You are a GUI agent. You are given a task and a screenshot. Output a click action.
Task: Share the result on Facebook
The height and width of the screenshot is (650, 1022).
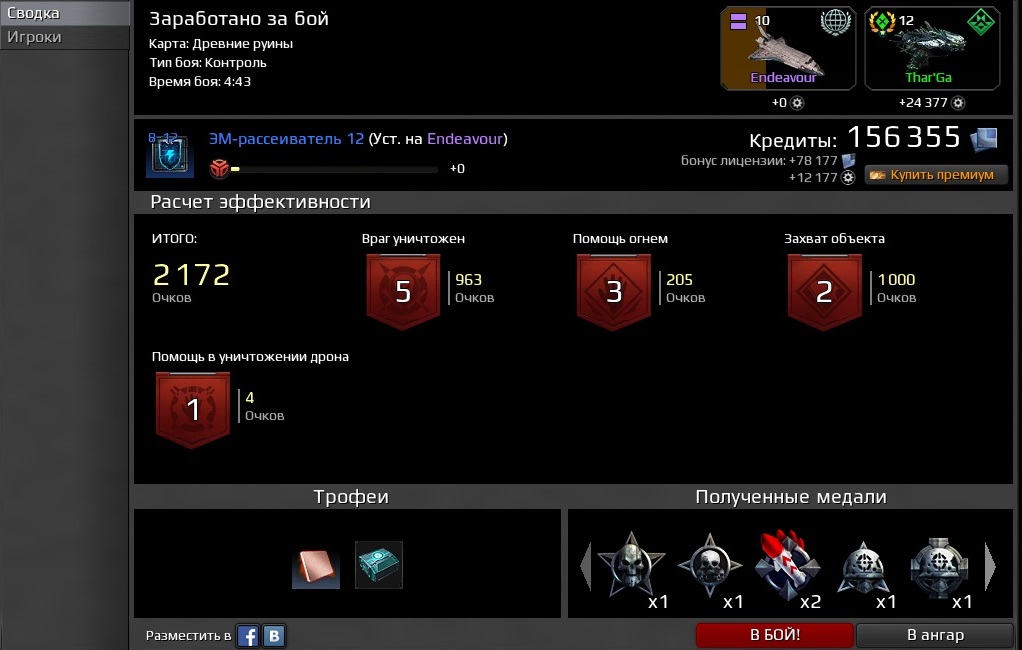pos(248,636)
